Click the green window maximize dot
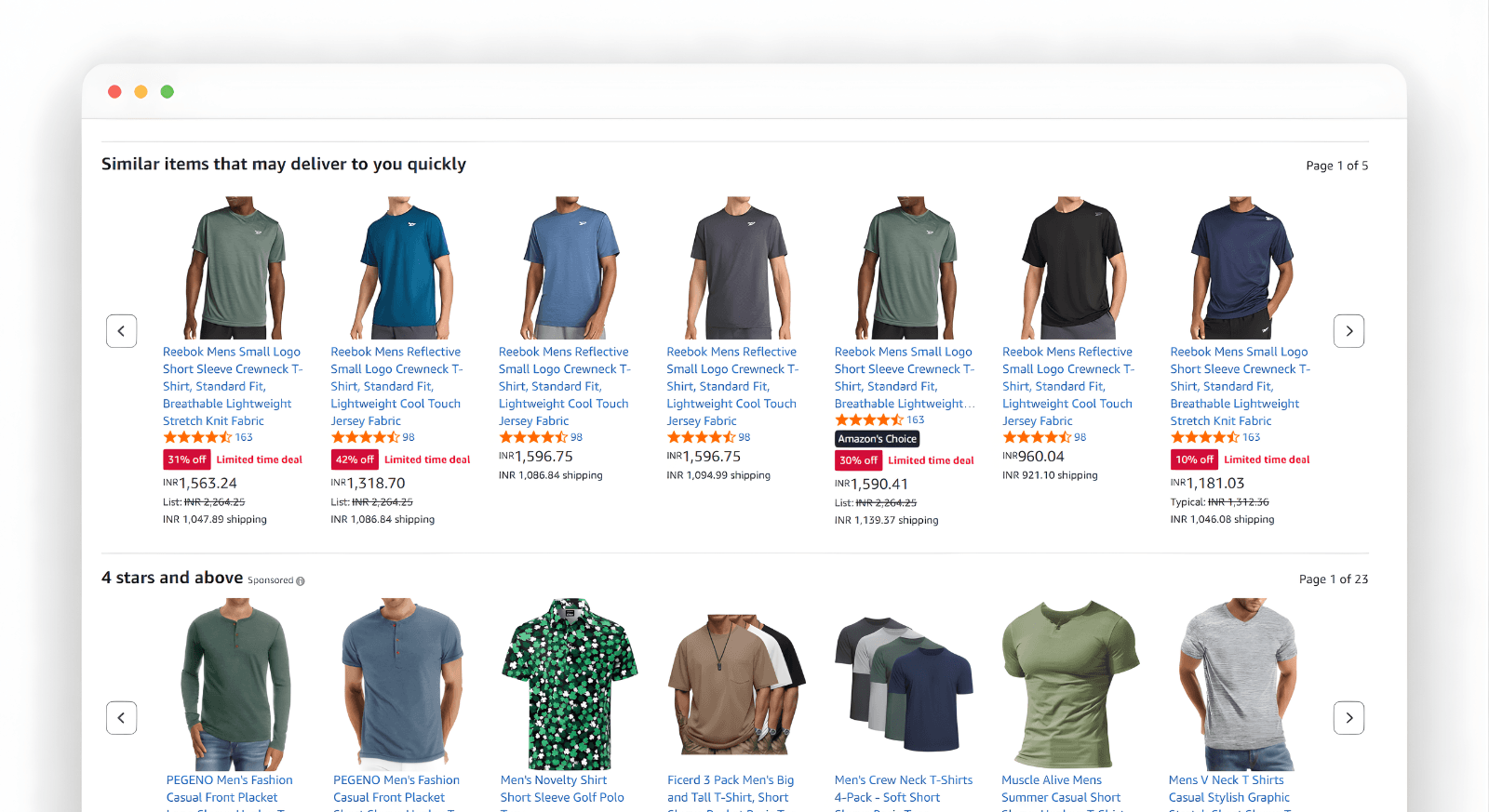This screenshot has height=812, width=1489. coord(168,91)
